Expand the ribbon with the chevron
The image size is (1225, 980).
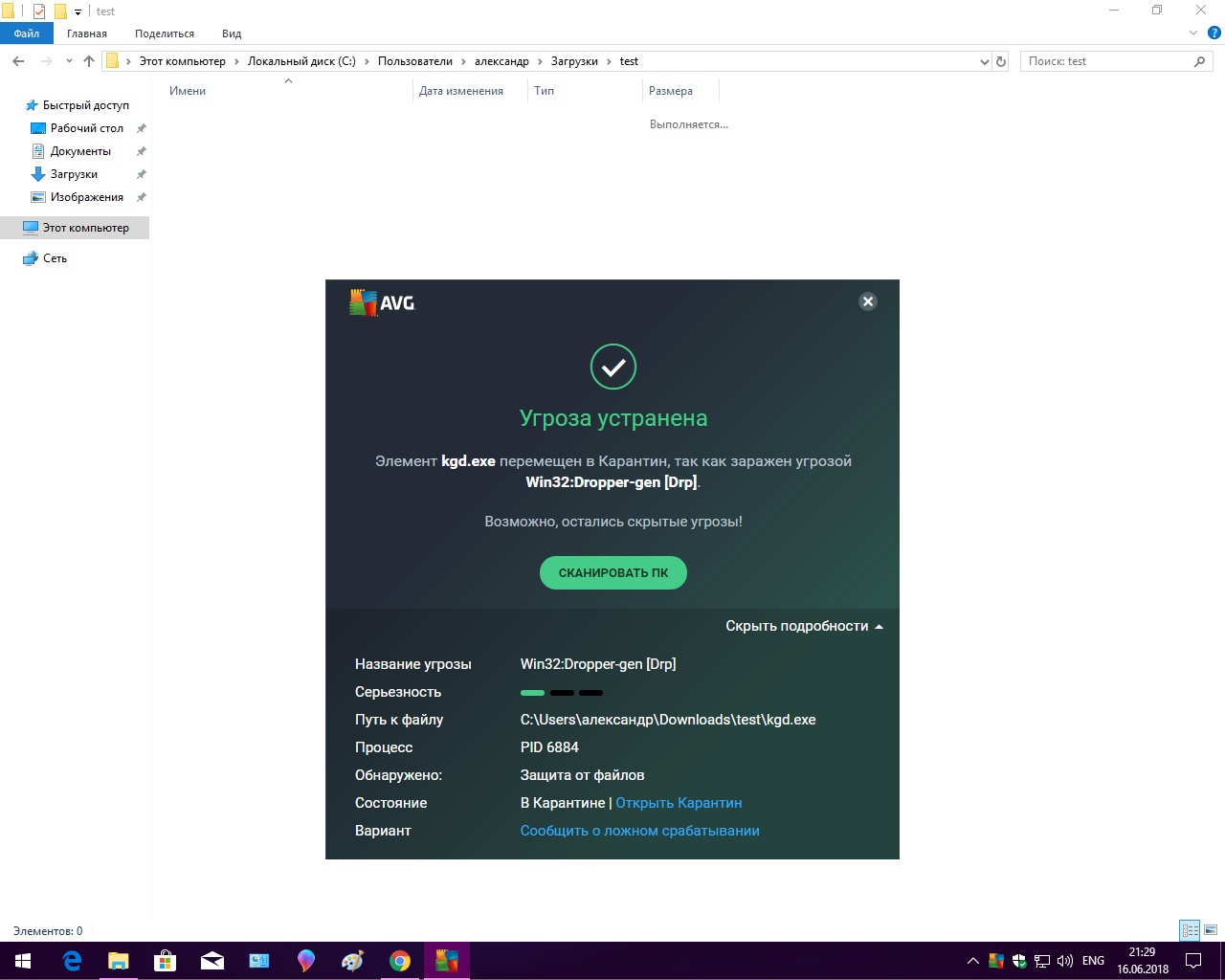pos(1193,33)
